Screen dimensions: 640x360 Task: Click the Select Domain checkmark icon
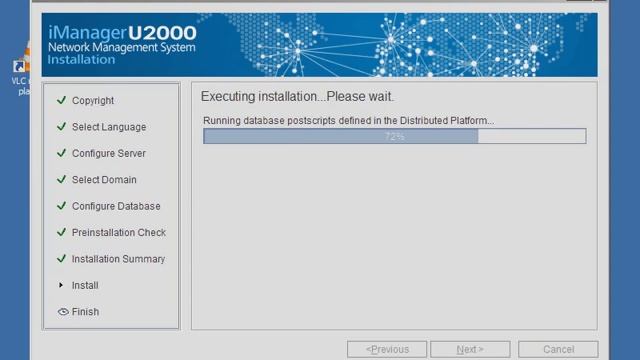click(61, 179)
